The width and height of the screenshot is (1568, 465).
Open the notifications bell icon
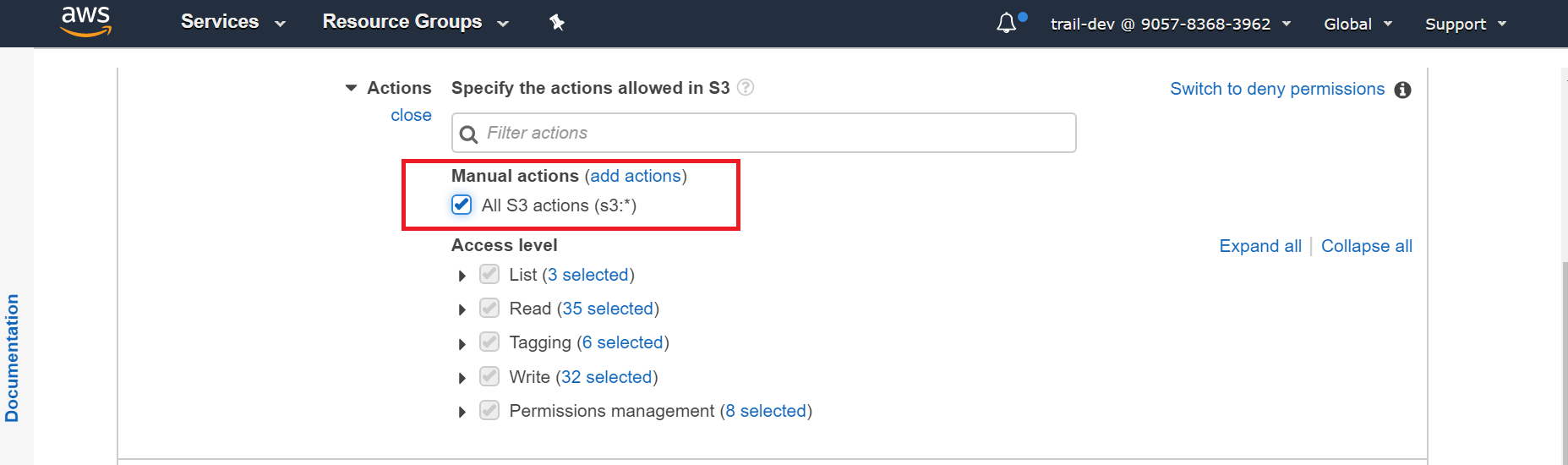tap(1007, 23)
